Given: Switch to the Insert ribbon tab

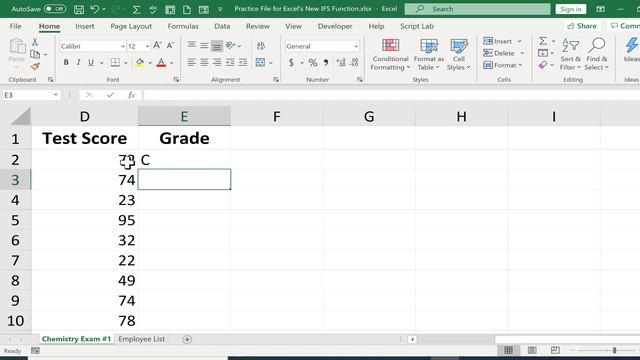Looking at the screenshot, I should 84,26.
